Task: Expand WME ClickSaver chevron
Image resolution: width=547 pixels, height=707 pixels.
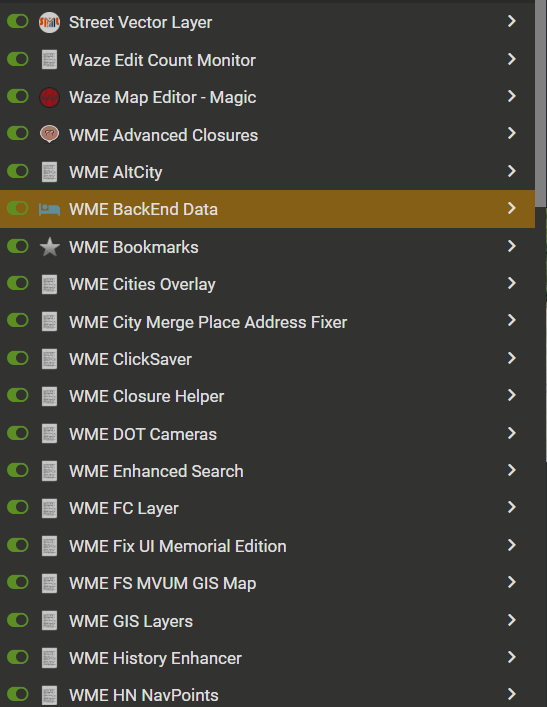Action: pos(511,358)
